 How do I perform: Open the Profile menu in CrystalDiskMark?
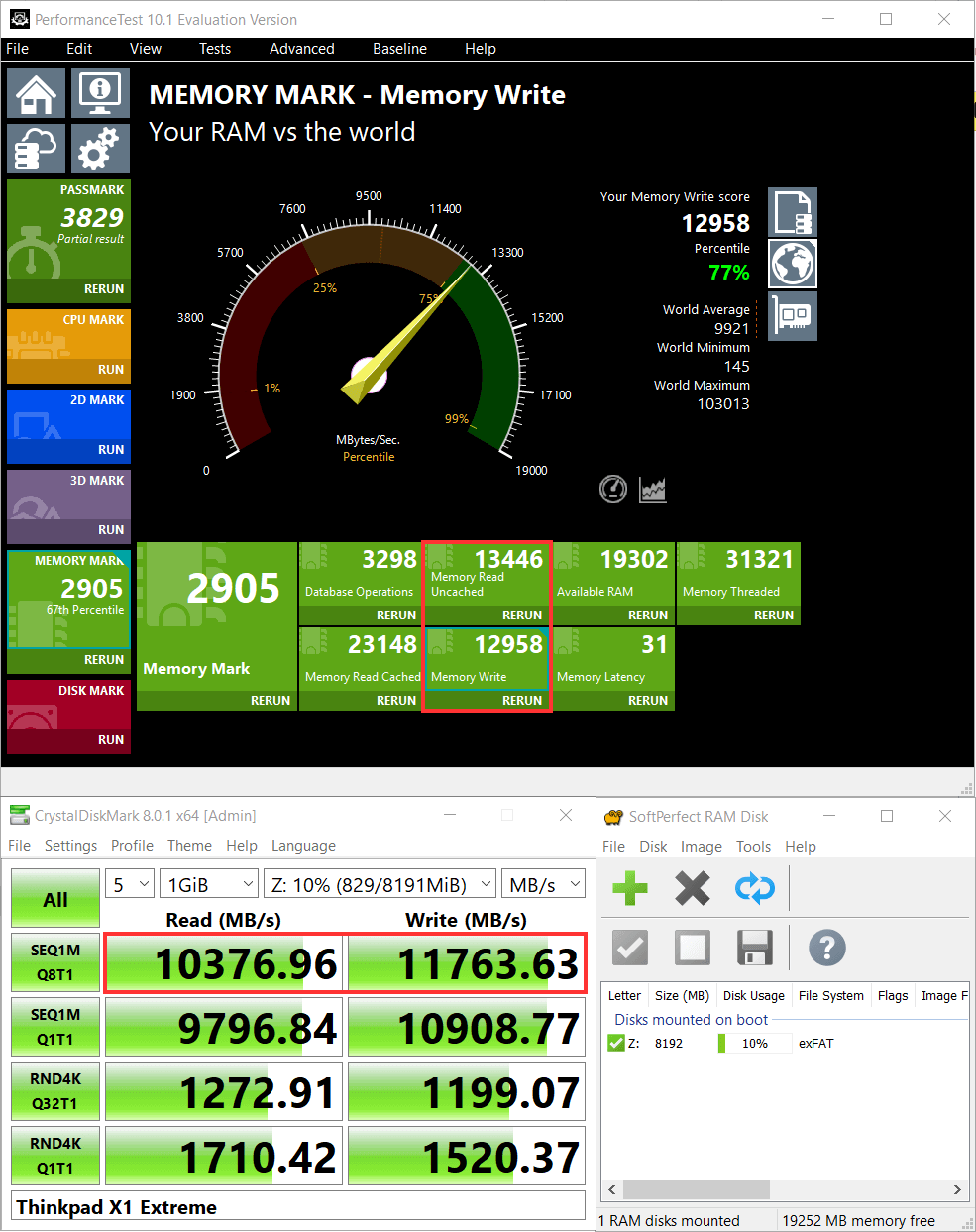[132, 846]
